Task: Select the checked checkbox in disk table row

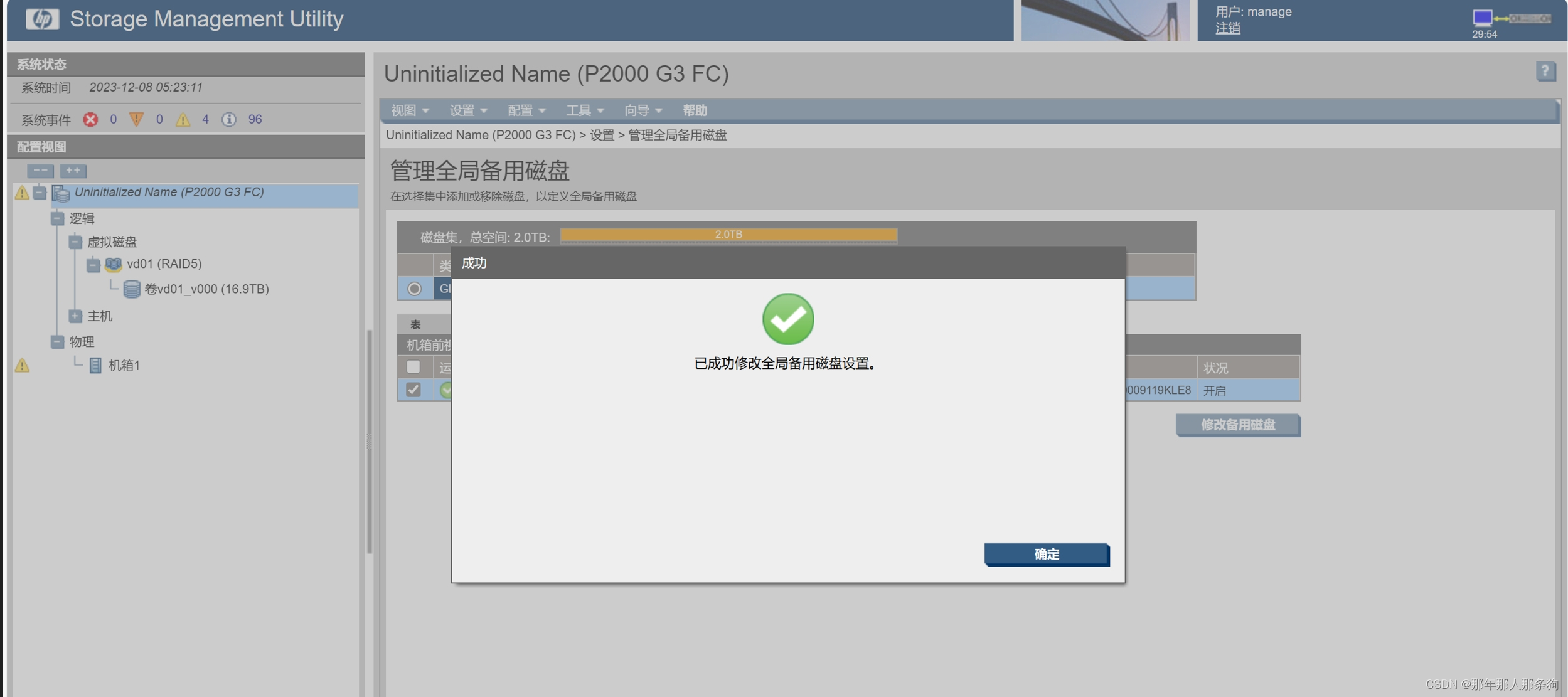Action: [x=414, y=389]
